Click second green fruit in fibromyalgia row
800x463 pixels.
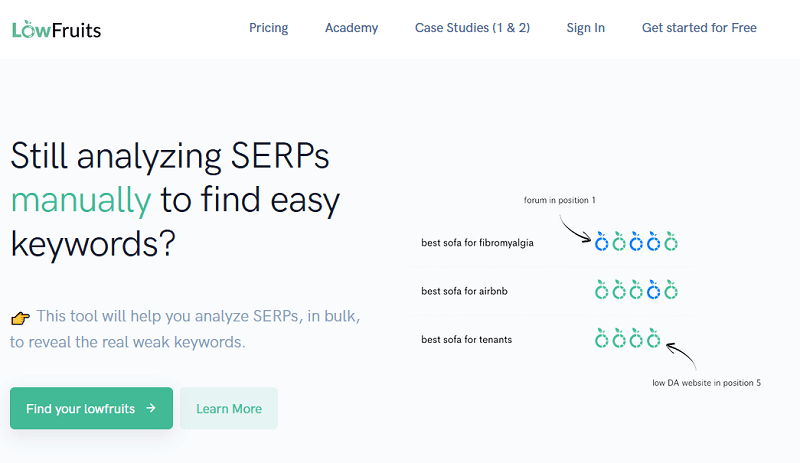[x=618, y=242]
